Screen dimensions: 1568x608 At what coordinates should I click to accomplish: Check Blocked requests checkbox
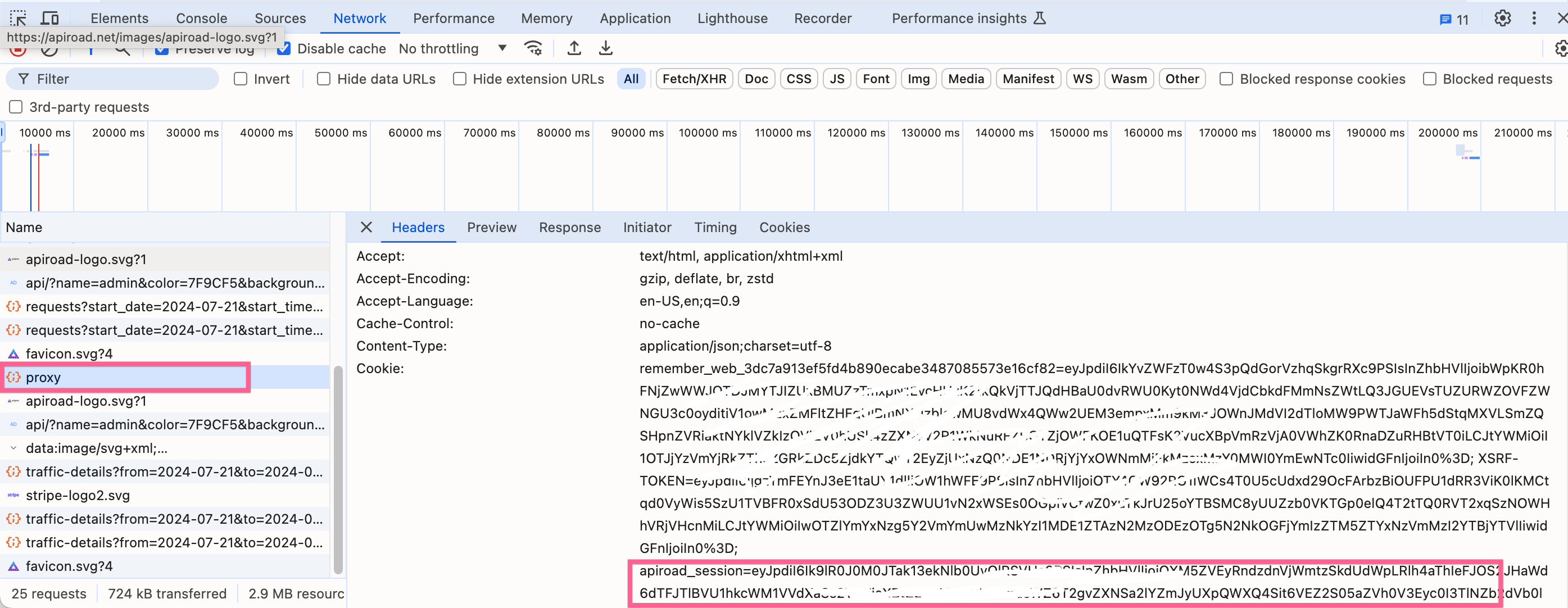[1430, 79]
